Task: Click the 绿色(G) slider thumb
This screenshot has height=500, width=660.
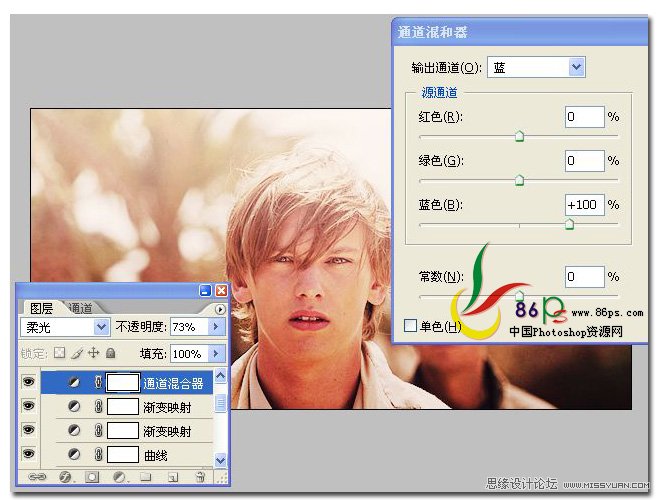Action: tap(519, 180)
